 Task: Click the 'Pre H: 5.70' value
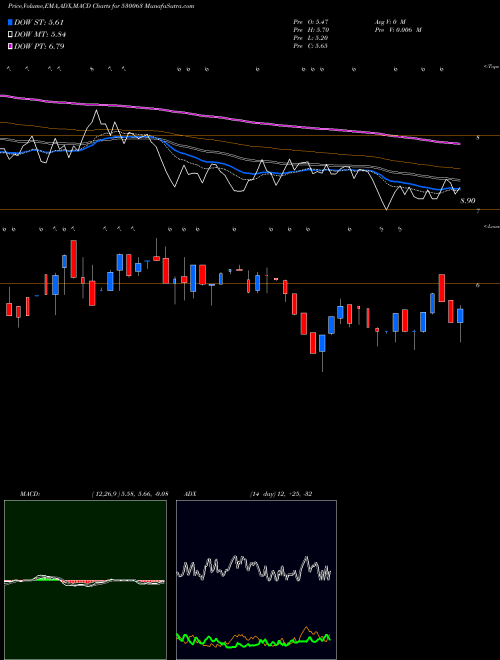coord(311,30)
